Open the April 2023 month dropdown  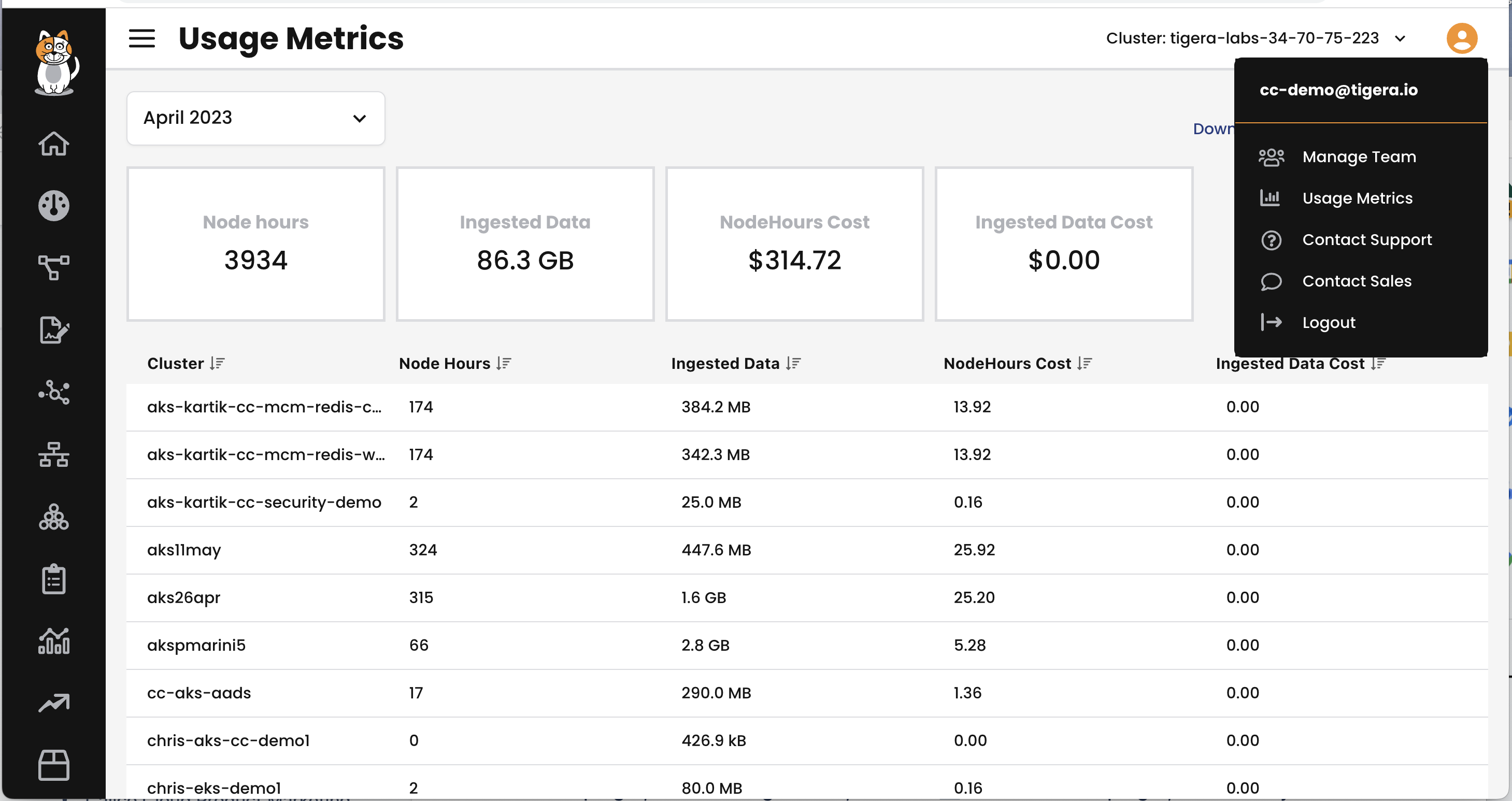(x=256, y=119)
